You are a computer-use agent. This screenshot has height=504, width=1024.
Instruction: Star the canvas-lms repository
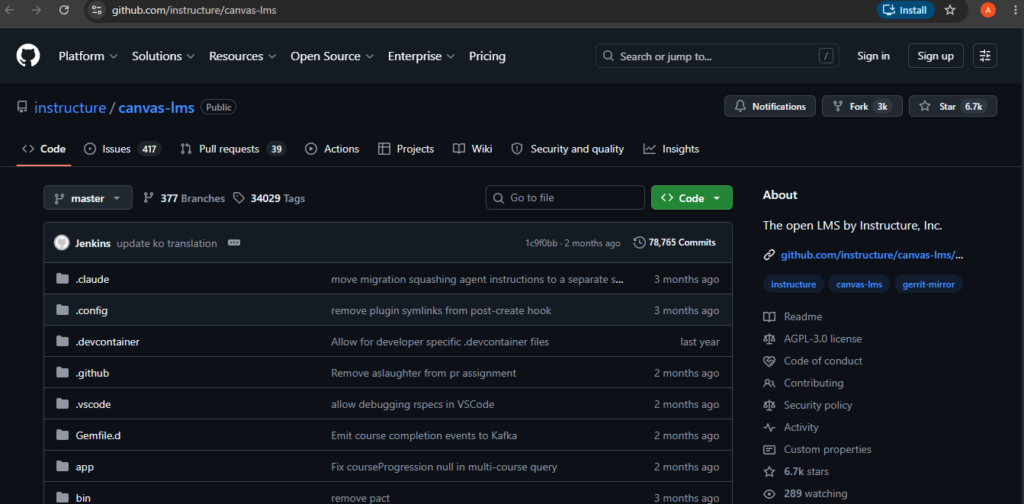point(953,106)
